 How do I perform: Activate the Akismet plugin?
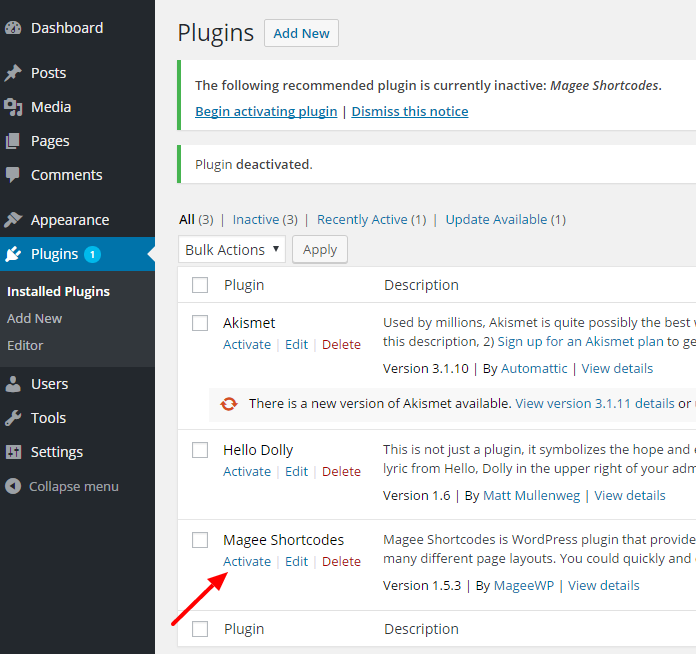[x=247, y=345]
